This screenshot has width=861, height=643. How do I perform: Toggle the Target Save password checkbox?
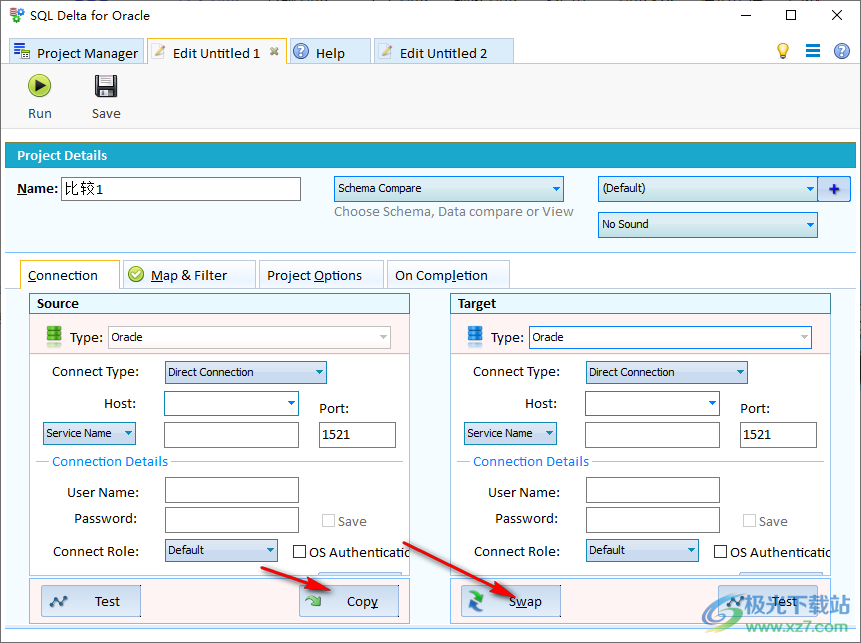749,521
